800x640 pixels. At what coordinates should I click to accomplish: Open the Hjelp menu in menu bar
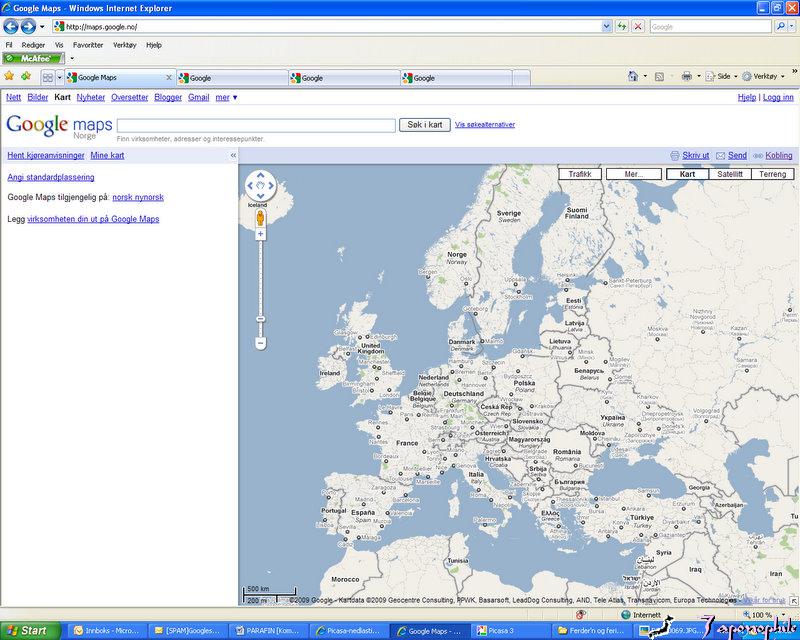154,45
